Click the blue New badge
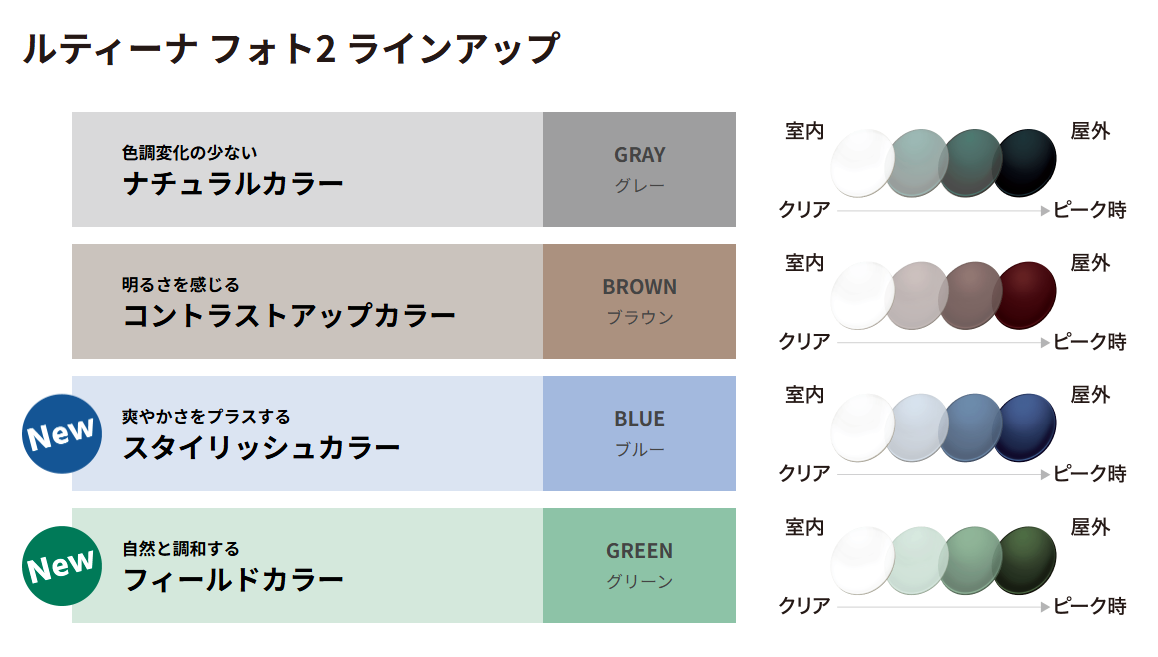The image size is (1158, 657). 62,434
